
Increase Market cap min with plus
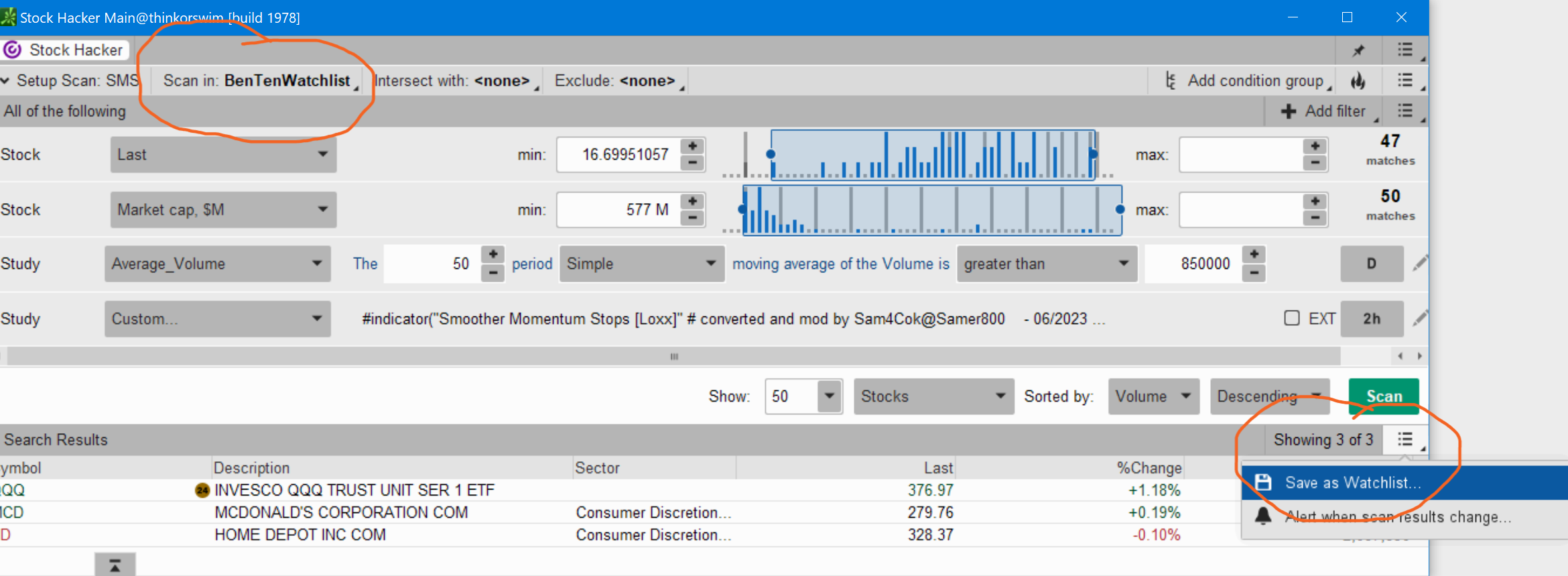tap(692, 201)
